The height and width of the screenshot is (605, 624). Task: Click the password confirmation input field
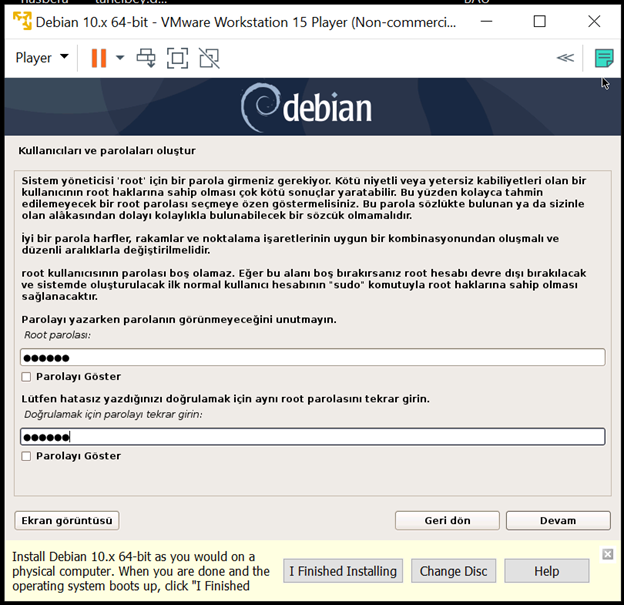coord(313,437)
